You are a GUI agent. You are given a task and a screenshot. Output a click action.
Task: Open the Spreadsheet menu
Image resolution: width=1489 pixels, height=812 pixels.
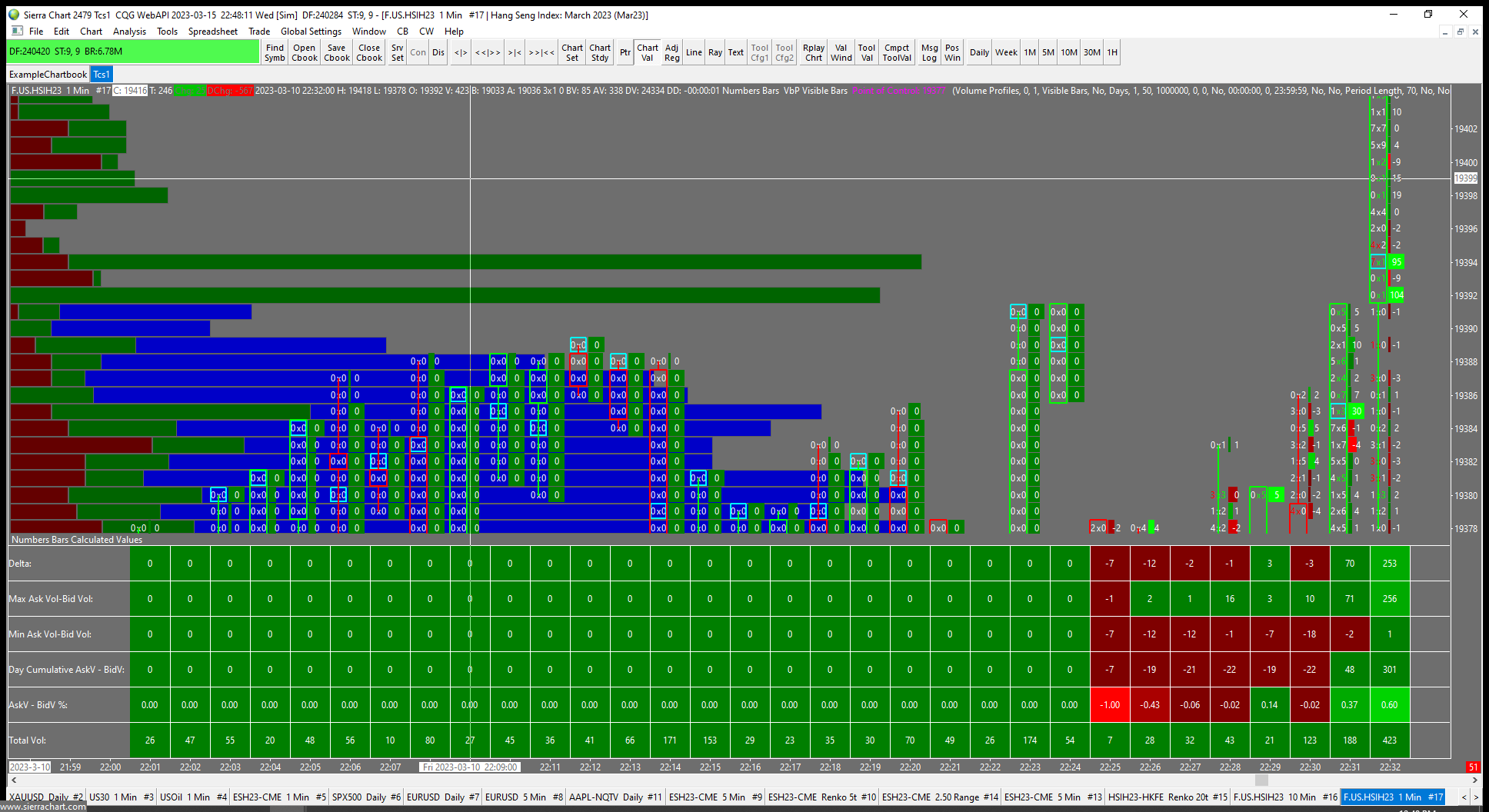213,32
